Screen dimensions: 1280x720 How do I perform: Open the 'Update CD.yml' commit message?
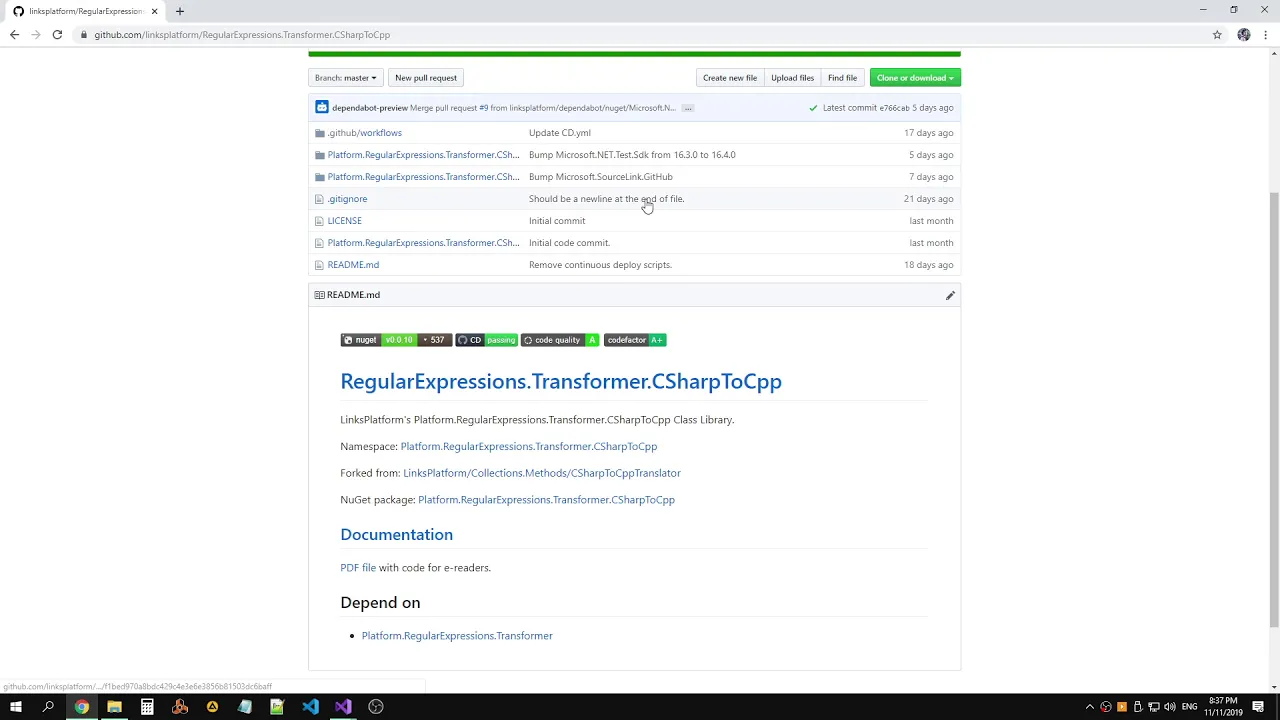click(560, 133)
